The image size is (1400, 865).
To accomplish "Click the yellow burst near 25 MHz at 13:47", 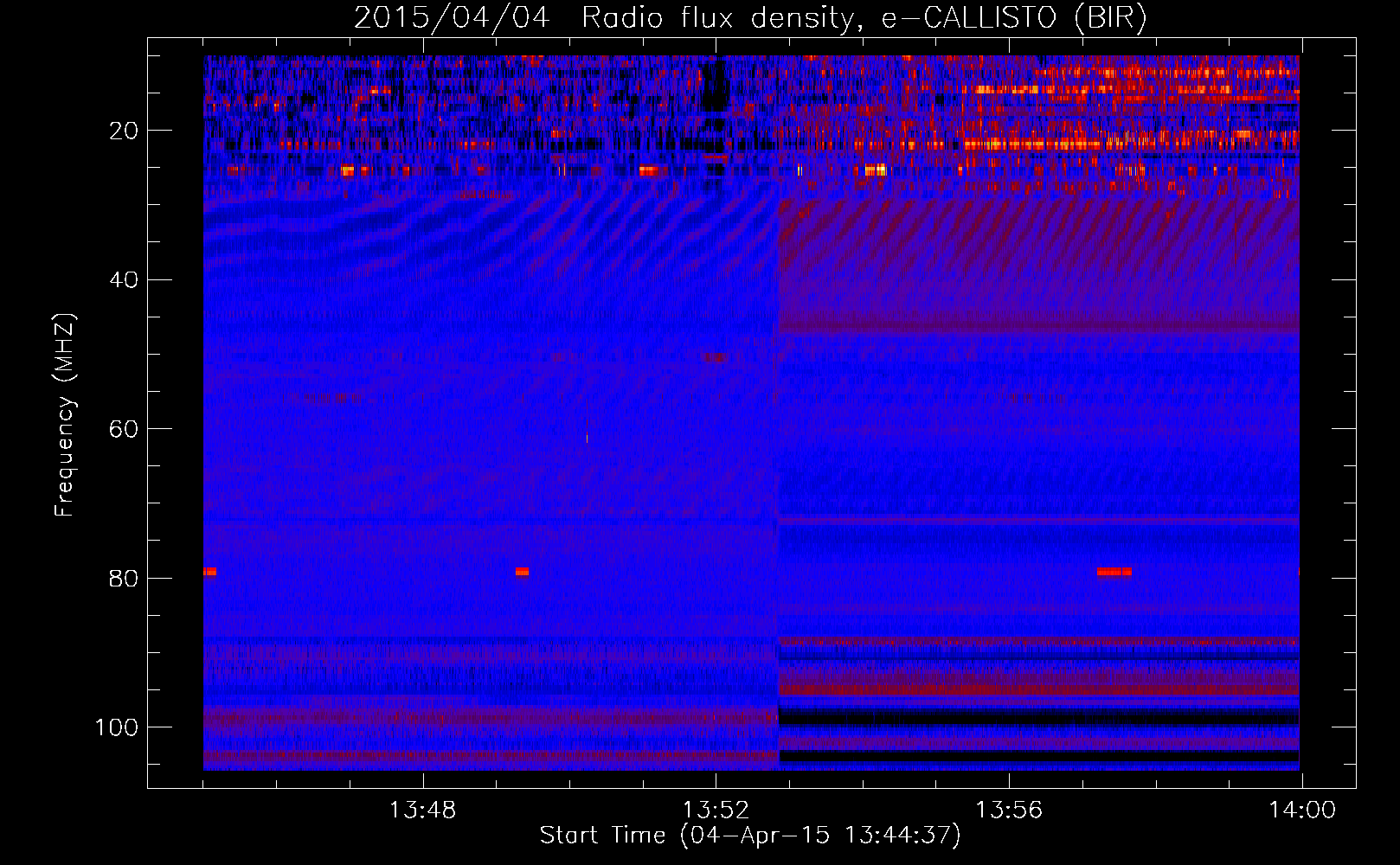I will [347, 170].
